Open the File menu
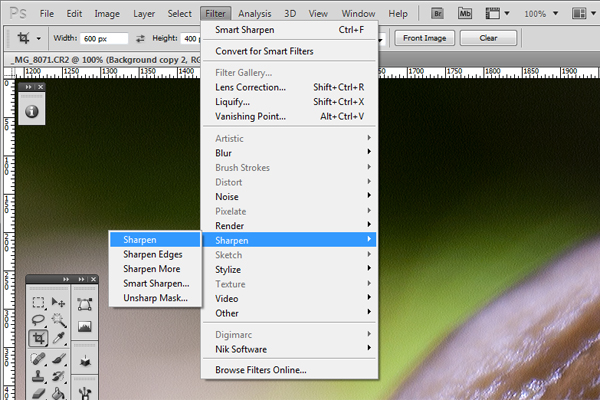The image size is (600, 400). point(47,14)
